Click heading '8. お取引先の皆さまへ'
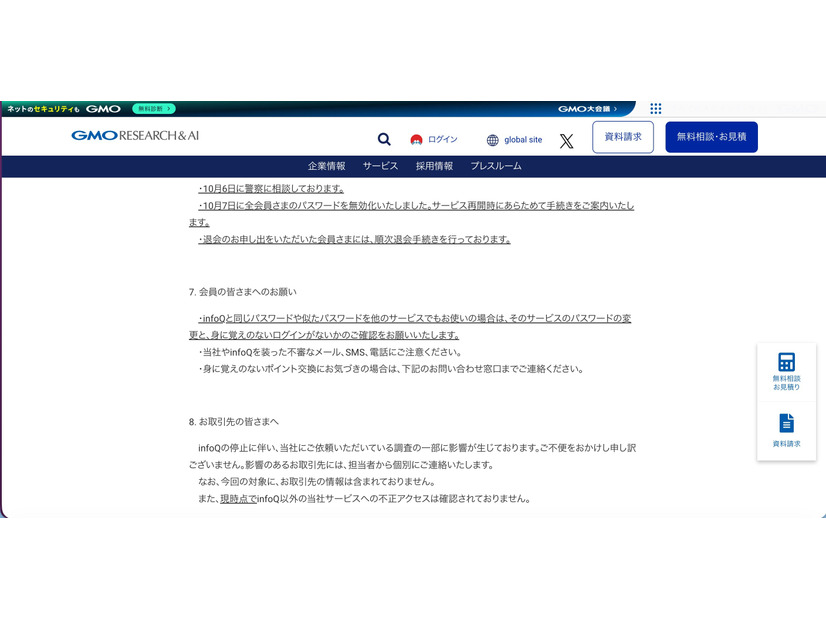The height and width of the screenshot is (620, 826). pos(234,421)
